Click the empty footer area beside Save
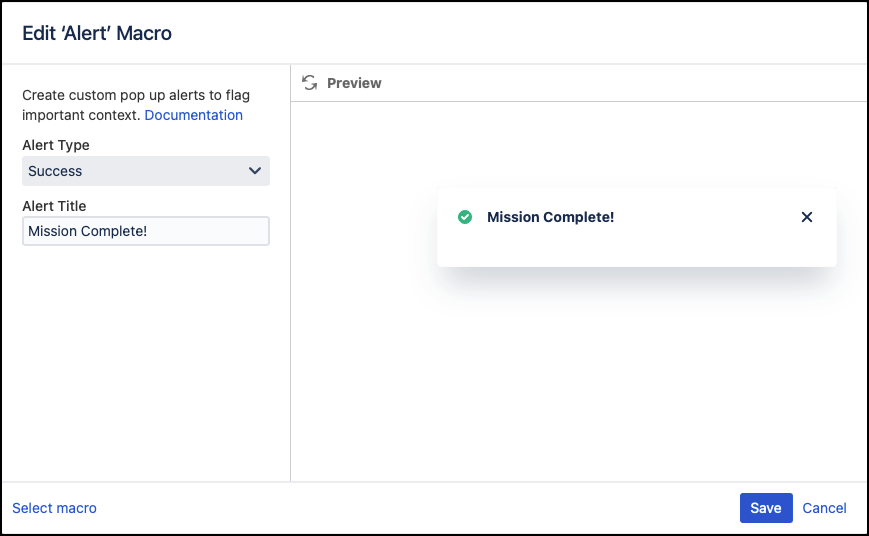Viewport: 869px width, 536px height. point(416,508)
